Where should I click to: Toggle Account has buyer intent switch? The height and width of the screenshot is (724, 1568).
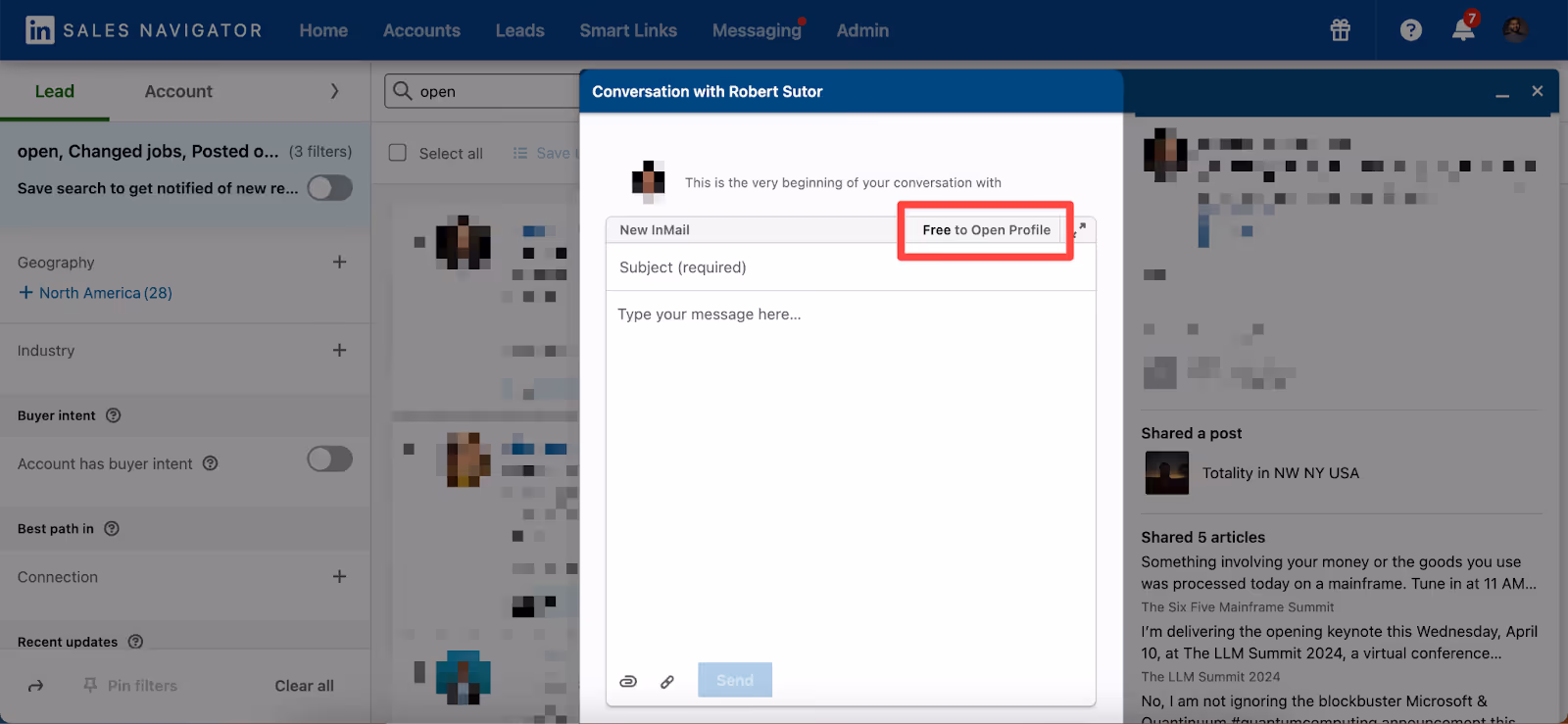[330, 459]
